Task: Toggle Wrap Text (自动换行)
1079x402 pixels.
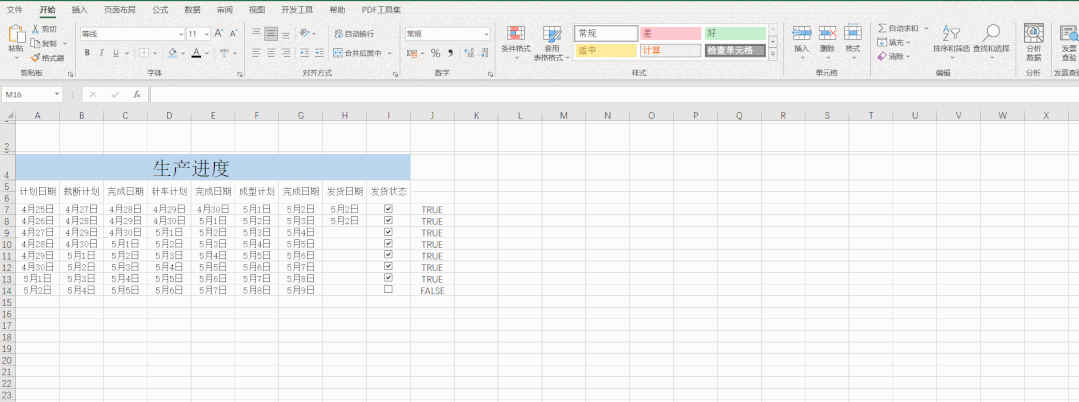Action: (354, 34)
